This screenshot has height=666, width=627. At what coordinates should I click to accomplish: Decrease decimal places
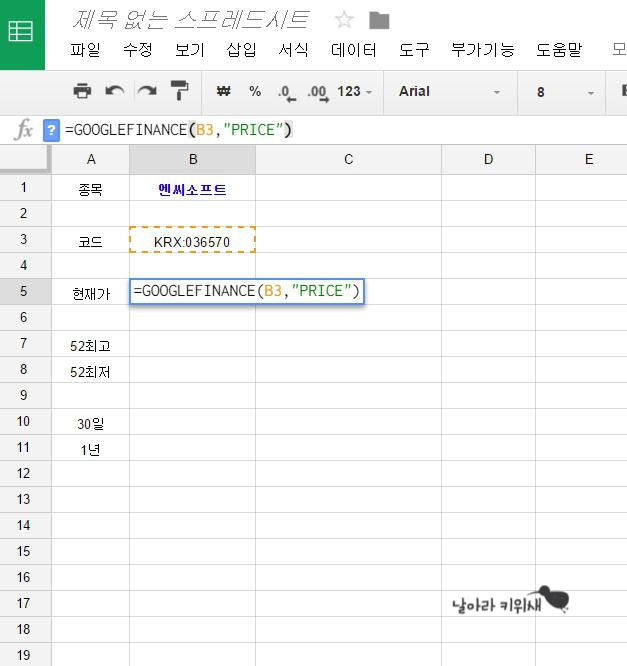[x=287, y=93]
